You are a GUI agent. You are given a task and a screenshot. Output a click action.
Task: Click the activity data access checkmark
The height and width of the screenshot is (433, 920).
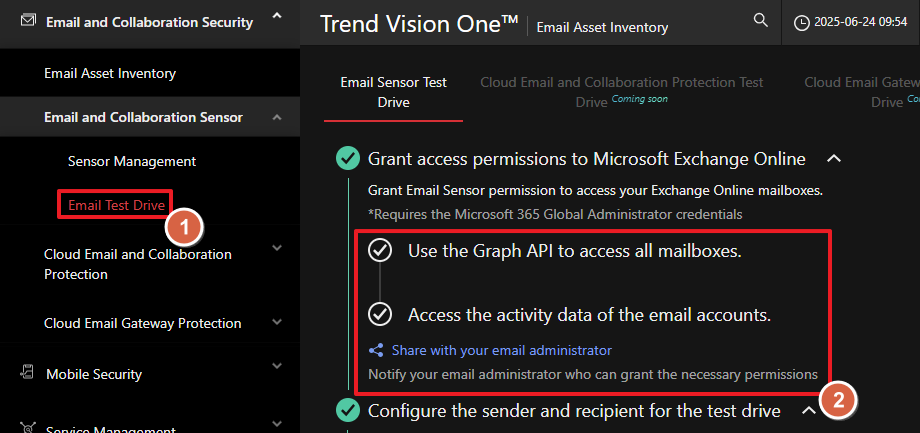click(380, 314)
